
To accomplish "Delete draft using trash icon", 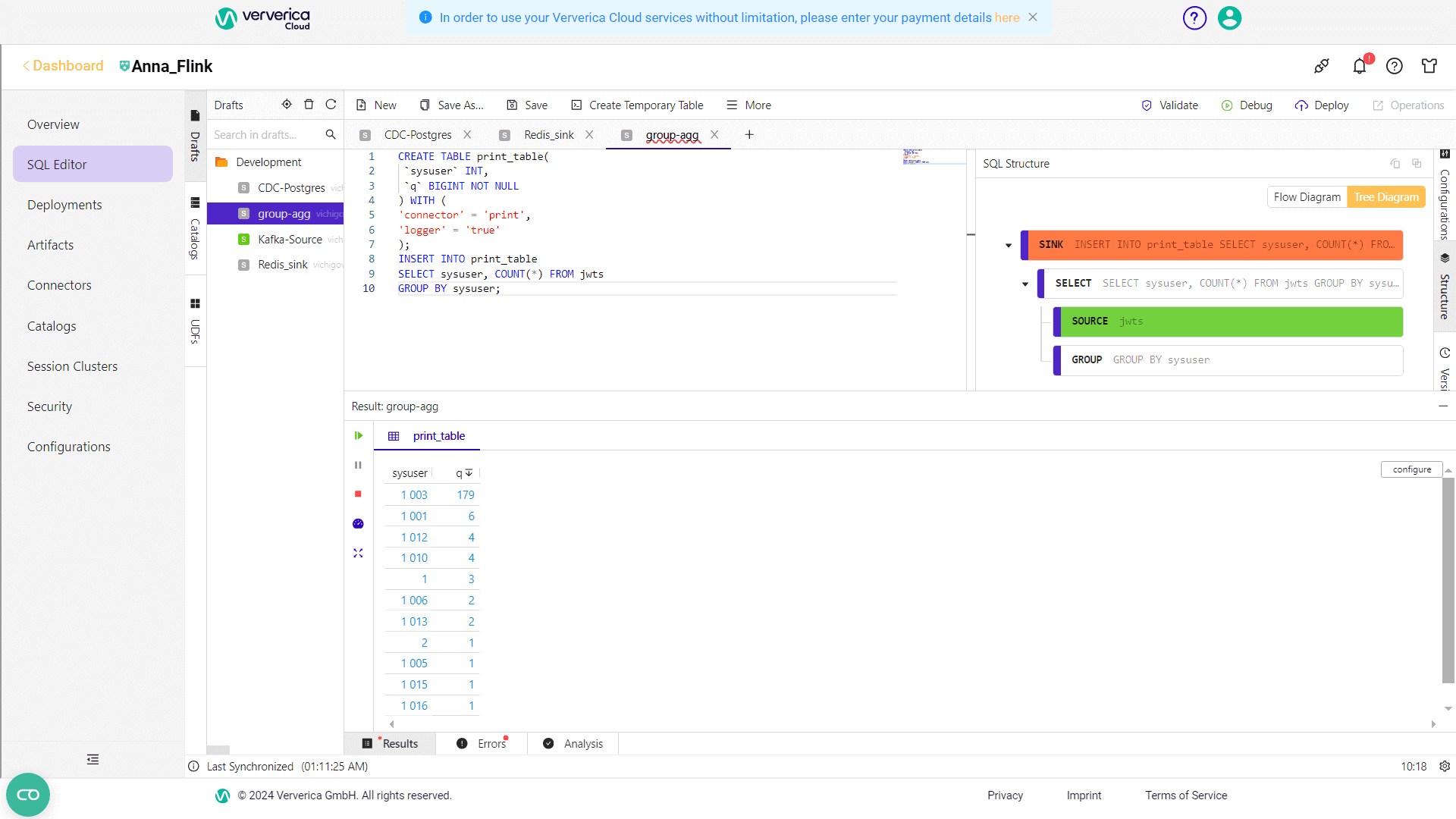I will tap(309, 105).
